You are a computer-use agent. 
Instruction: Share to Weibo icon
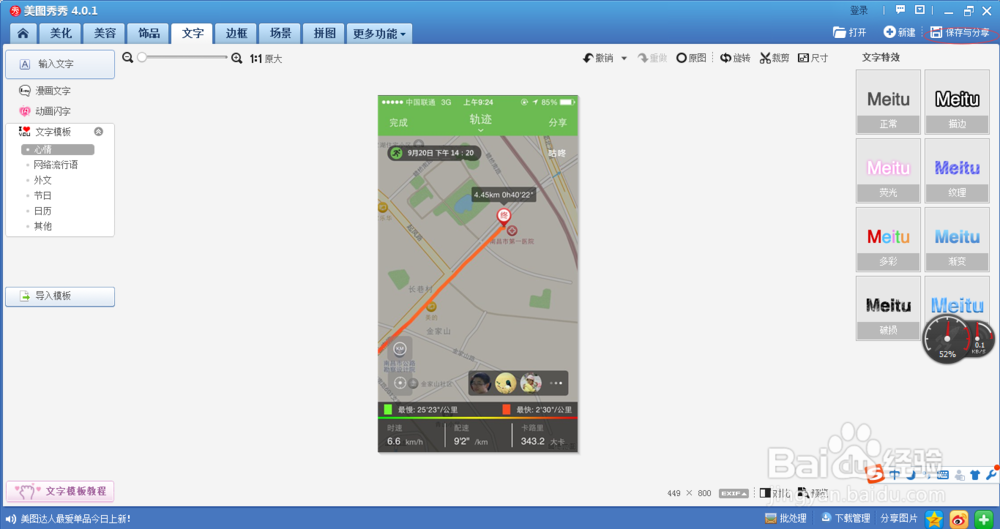[959, 518]
